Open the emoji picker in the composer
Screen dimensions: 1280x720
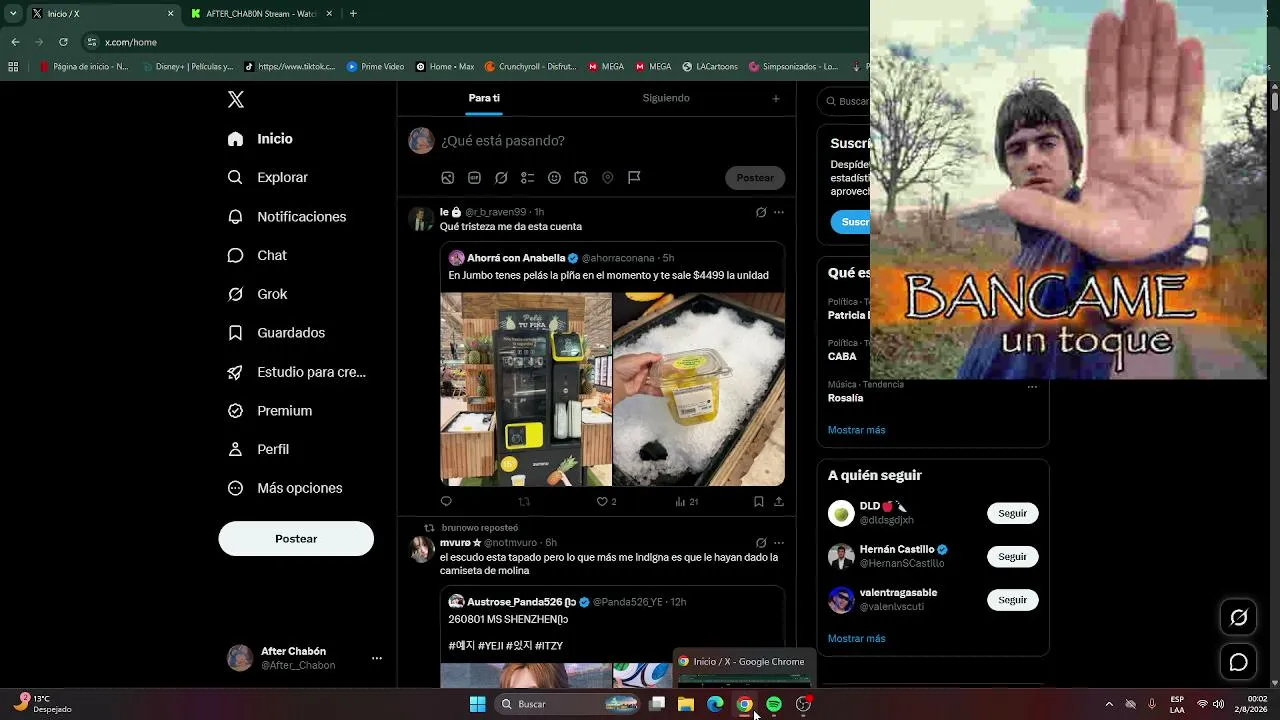554,178
